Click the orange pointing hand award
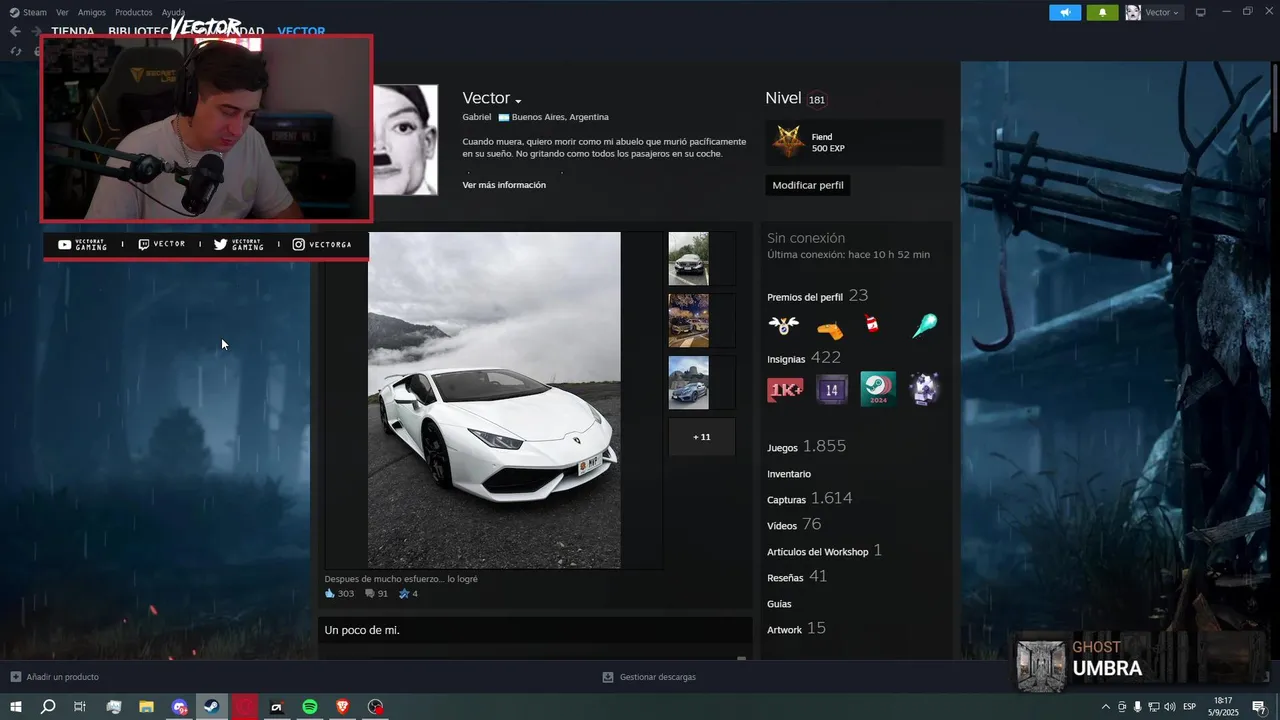1280x720 pixels. click(830, 329)
